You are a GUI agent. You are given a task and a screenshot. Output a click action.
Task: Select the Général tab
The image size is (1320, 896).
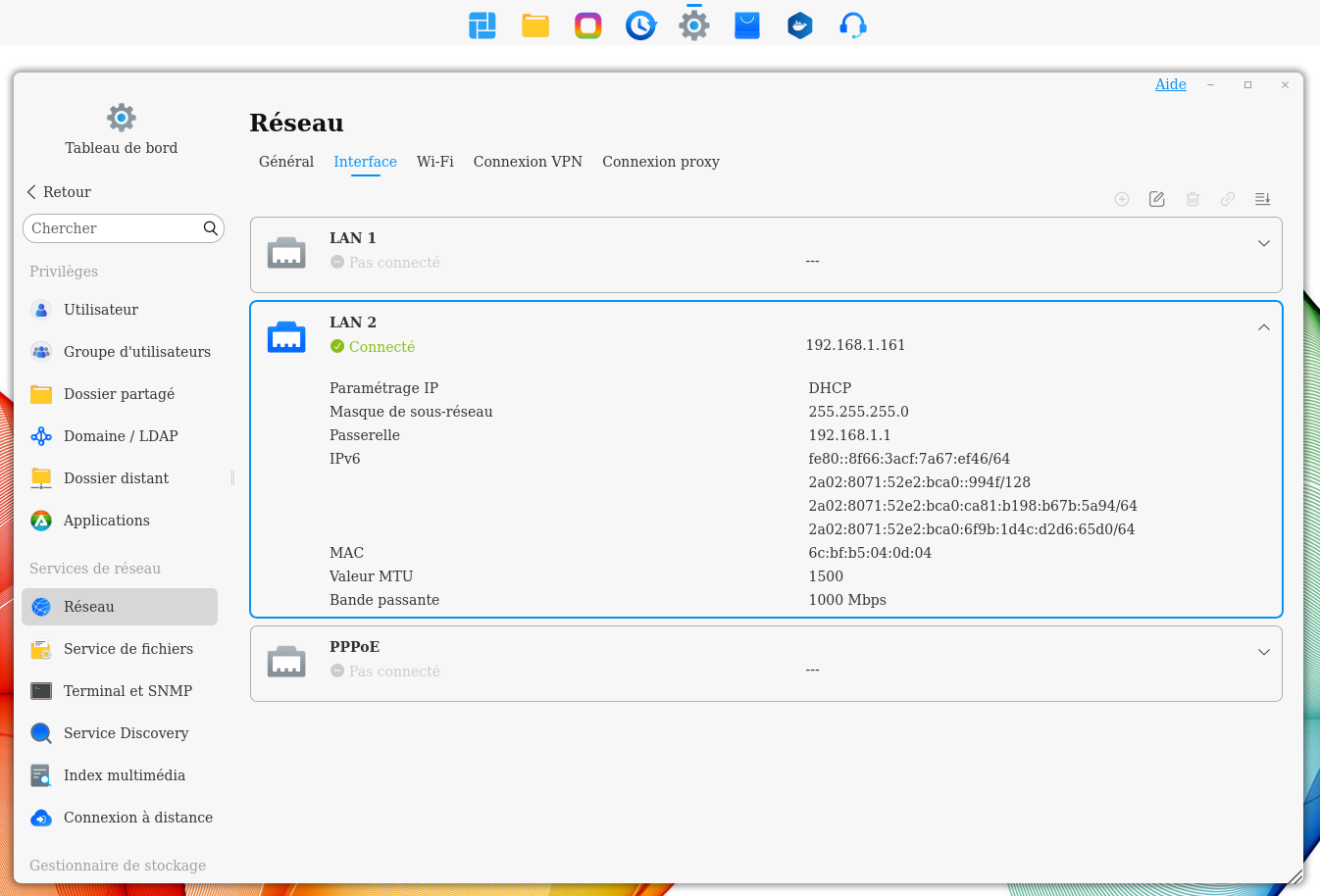286,162
